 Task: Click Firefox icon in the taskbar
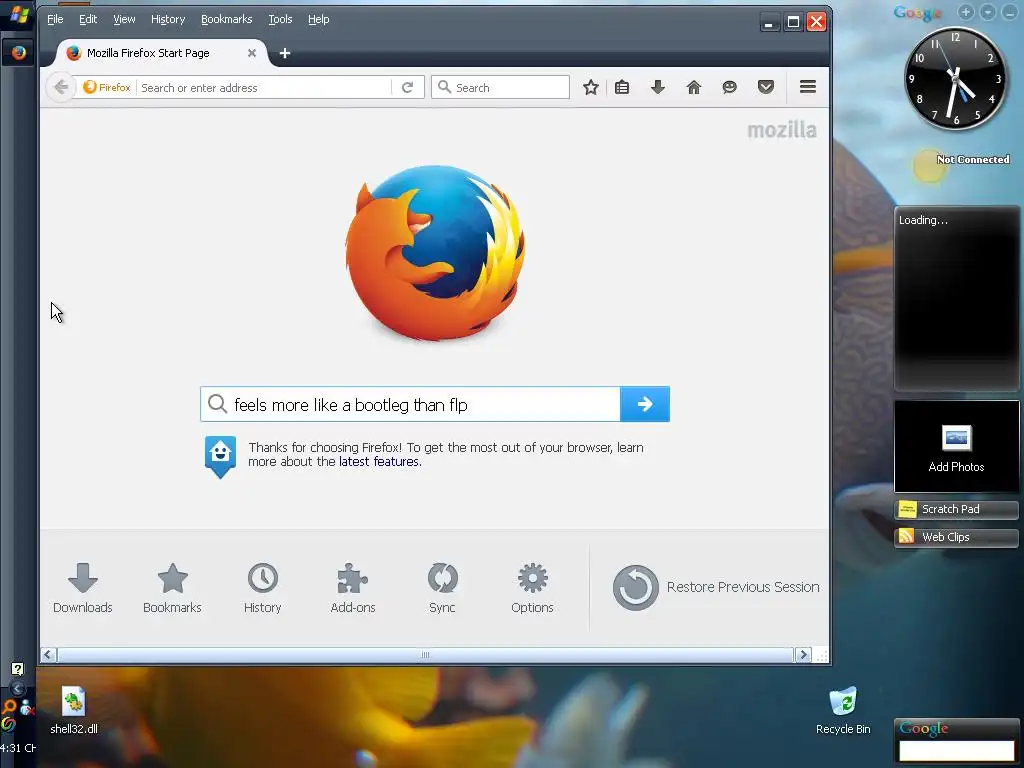tap(18, 52)
